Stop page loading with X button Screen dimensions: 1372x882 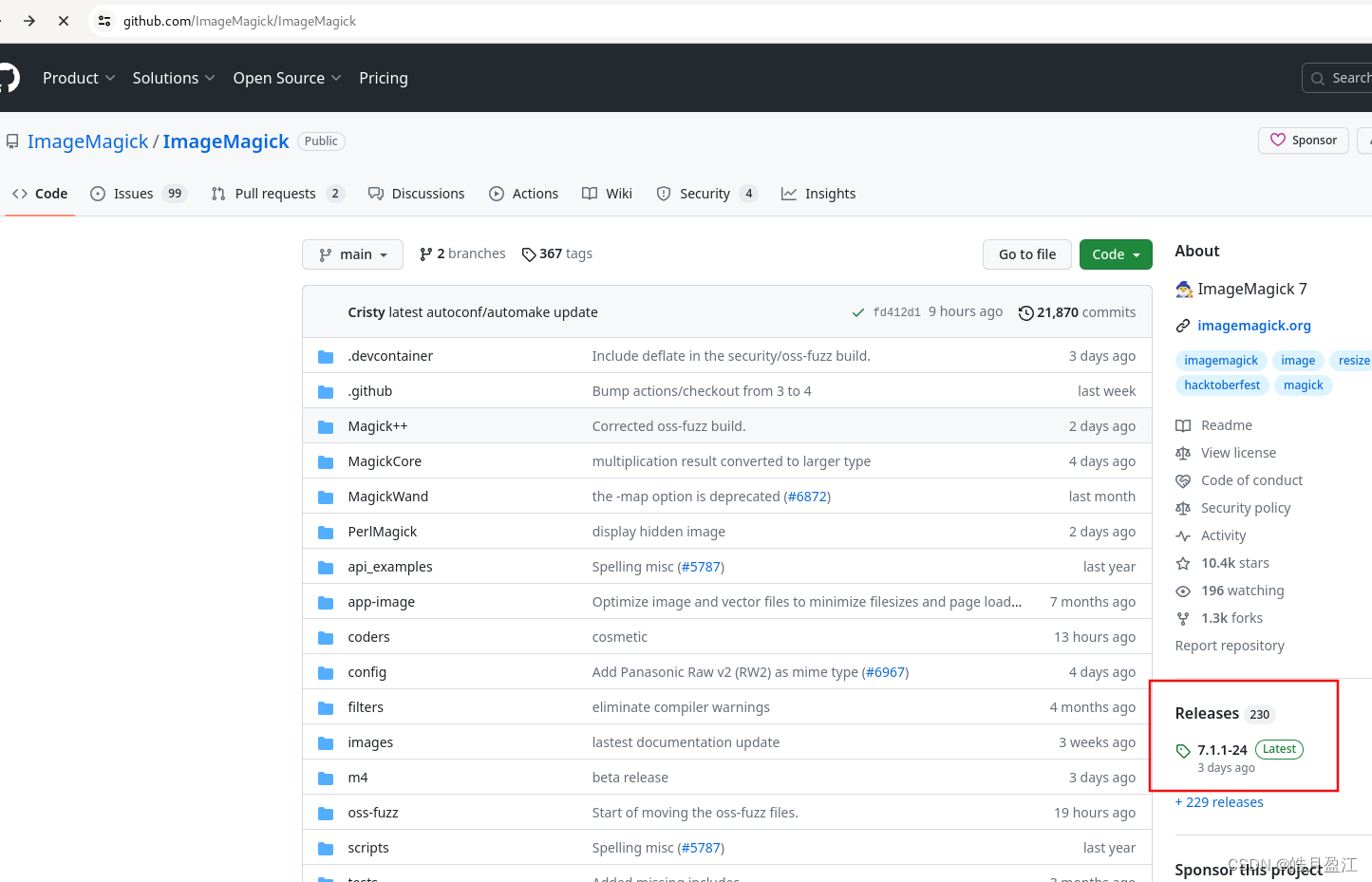coord(64,20)
